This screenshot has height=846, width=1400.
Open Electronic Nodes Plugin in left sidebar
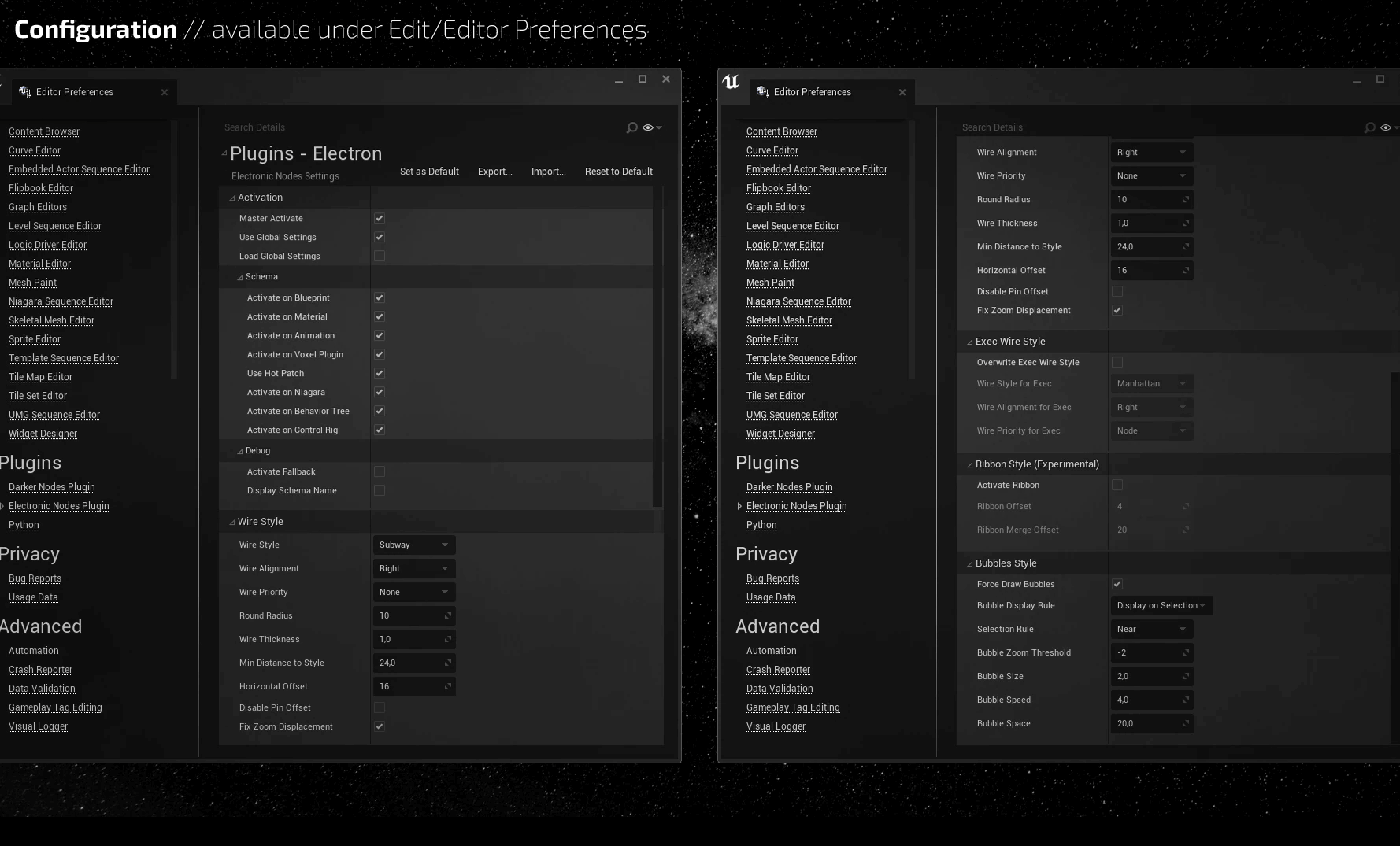pos(59,506)
